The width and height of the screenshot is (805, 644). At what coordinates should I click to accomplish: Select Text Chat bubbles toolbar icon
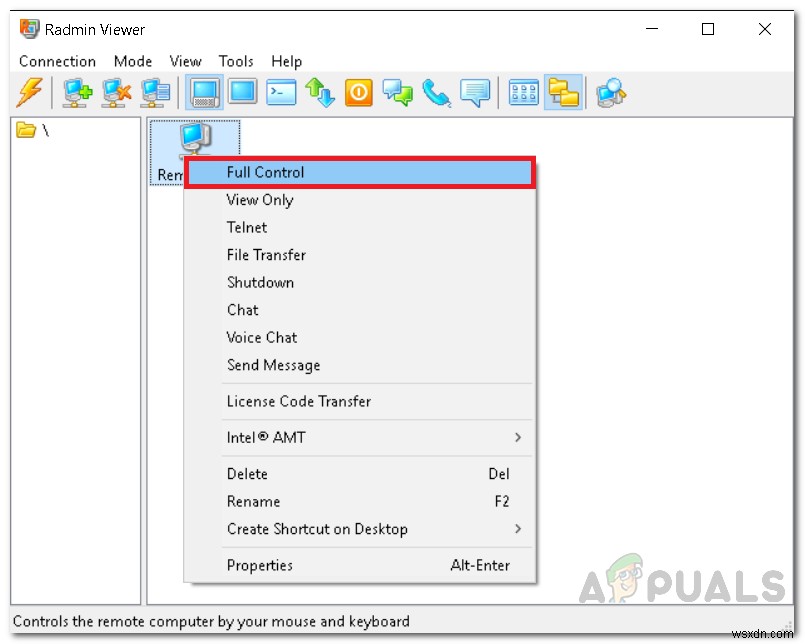397,93
